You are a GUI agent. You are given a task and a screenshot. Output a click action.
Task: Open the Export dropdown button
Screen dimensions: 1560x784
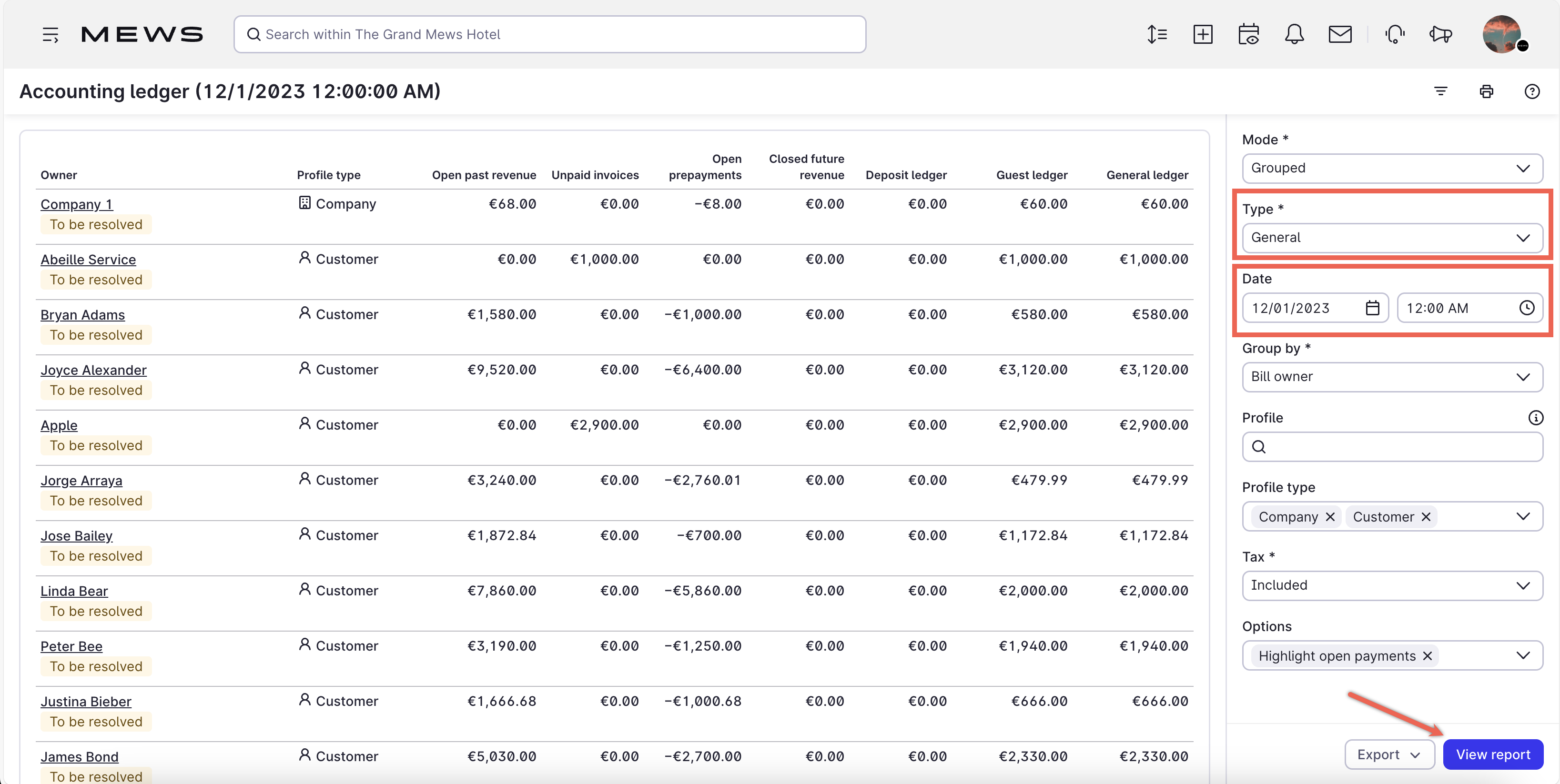(1389, 754)
